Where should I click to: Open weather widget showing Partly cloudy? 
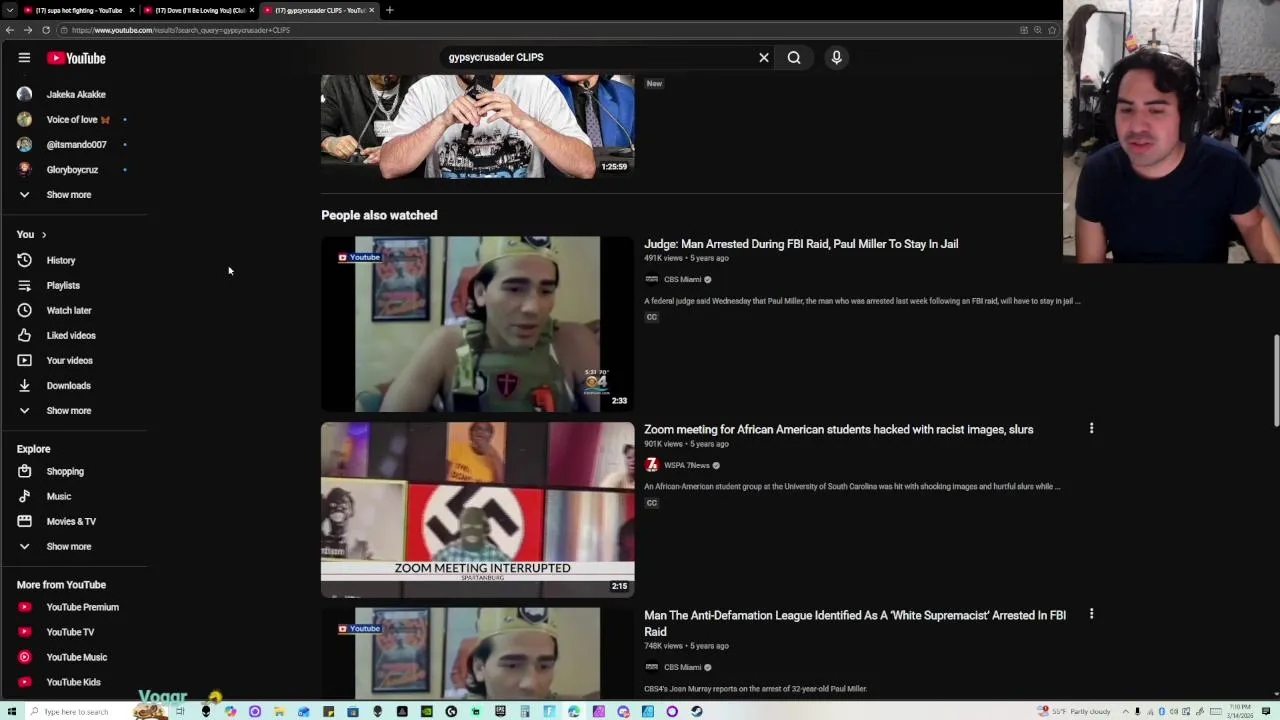1076,711
